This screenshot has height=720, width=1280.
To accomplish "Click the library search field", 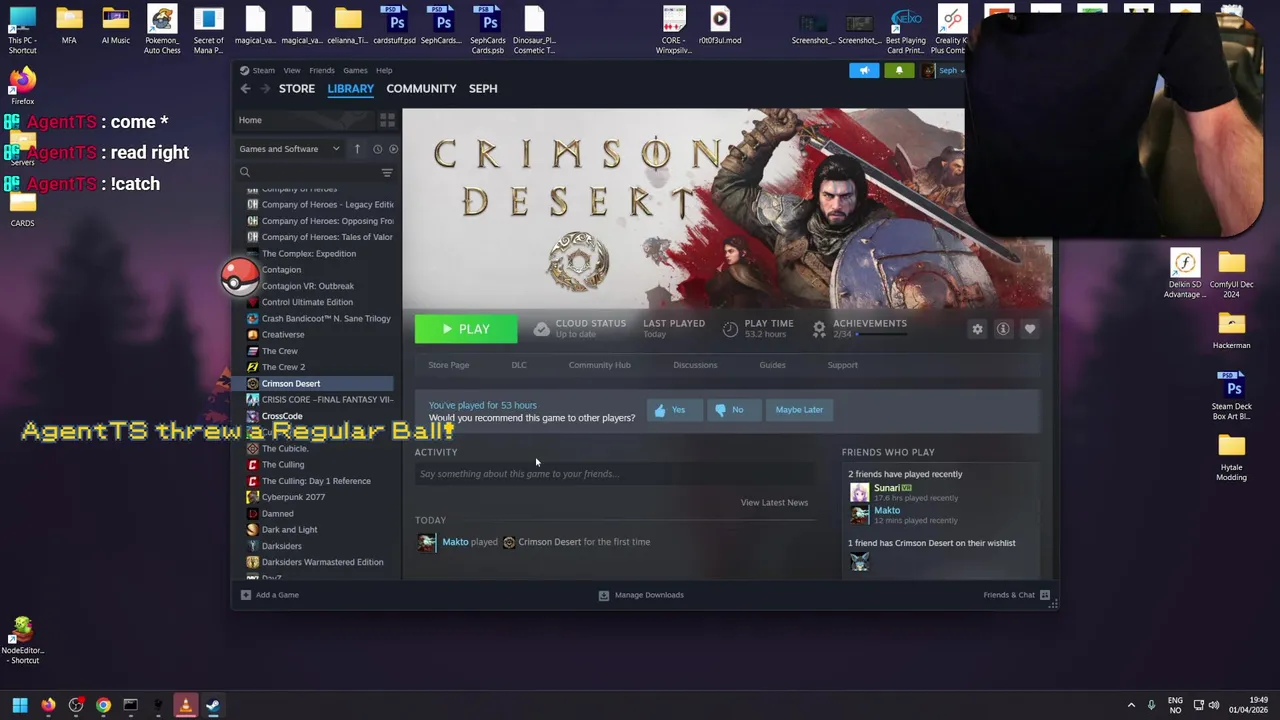I will 308,172.
